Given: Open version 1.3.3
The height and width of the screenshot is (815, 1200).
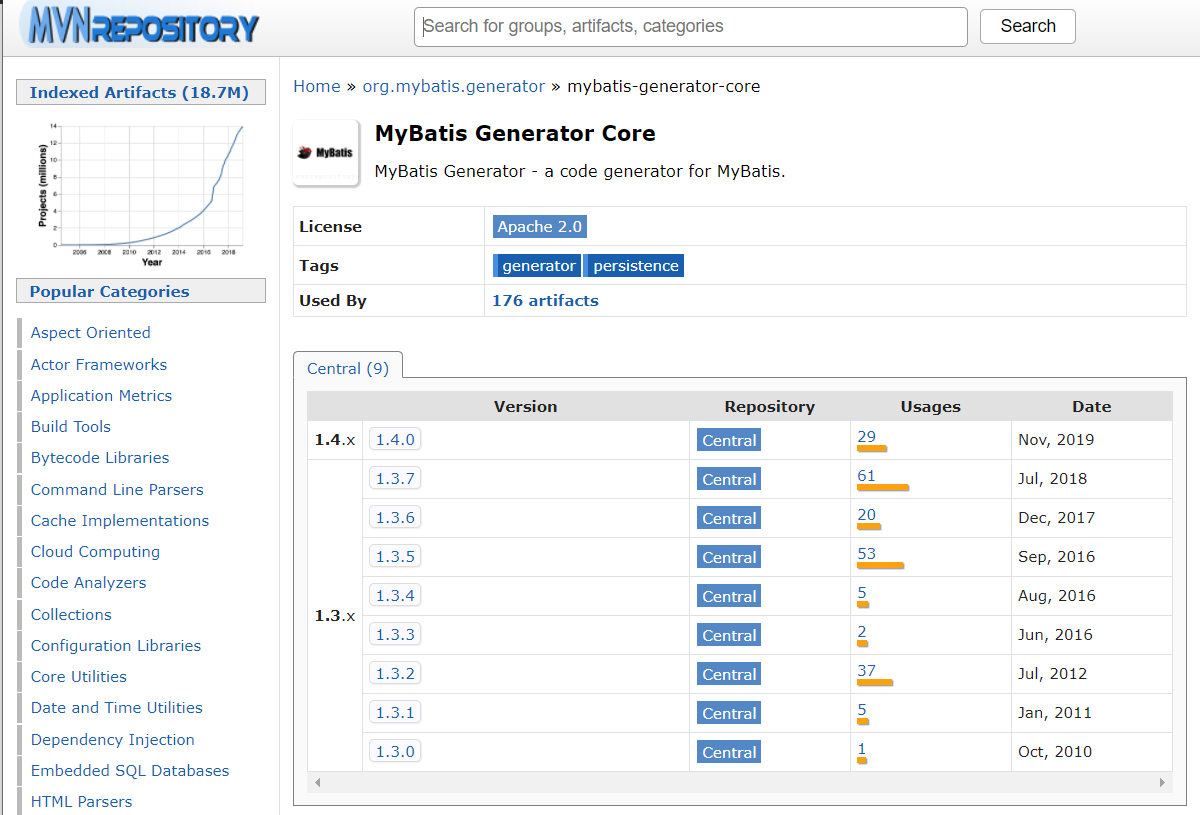Looking at the screenshot, I should pyautogui.click(x=395, y=634).
